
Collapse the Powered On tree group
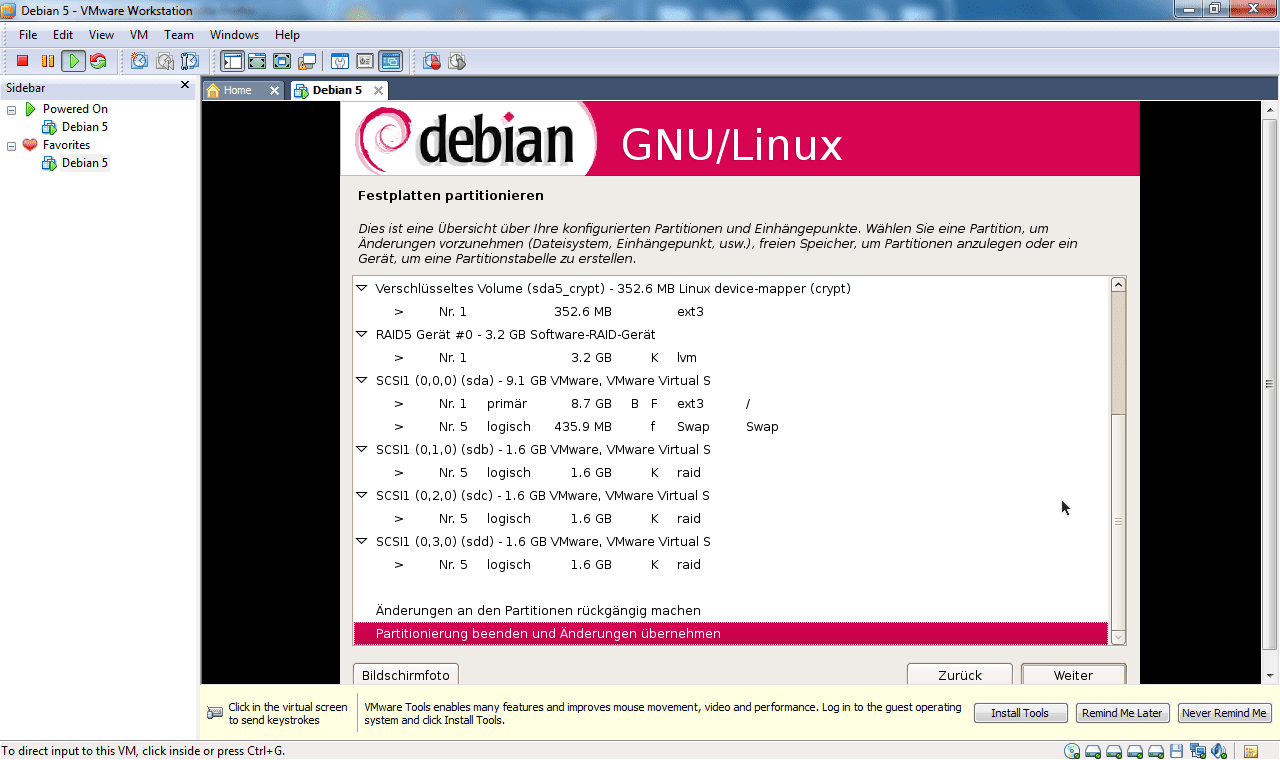(x=12, y=109)
